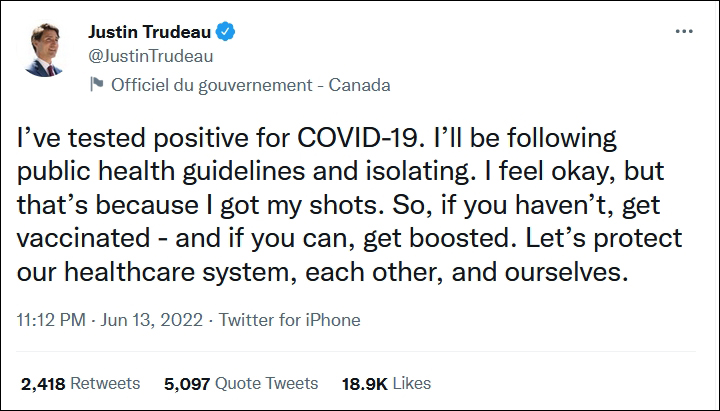Click the government flag icon
The height and width of the screenshot is (411, 720).
coord(96,84)
